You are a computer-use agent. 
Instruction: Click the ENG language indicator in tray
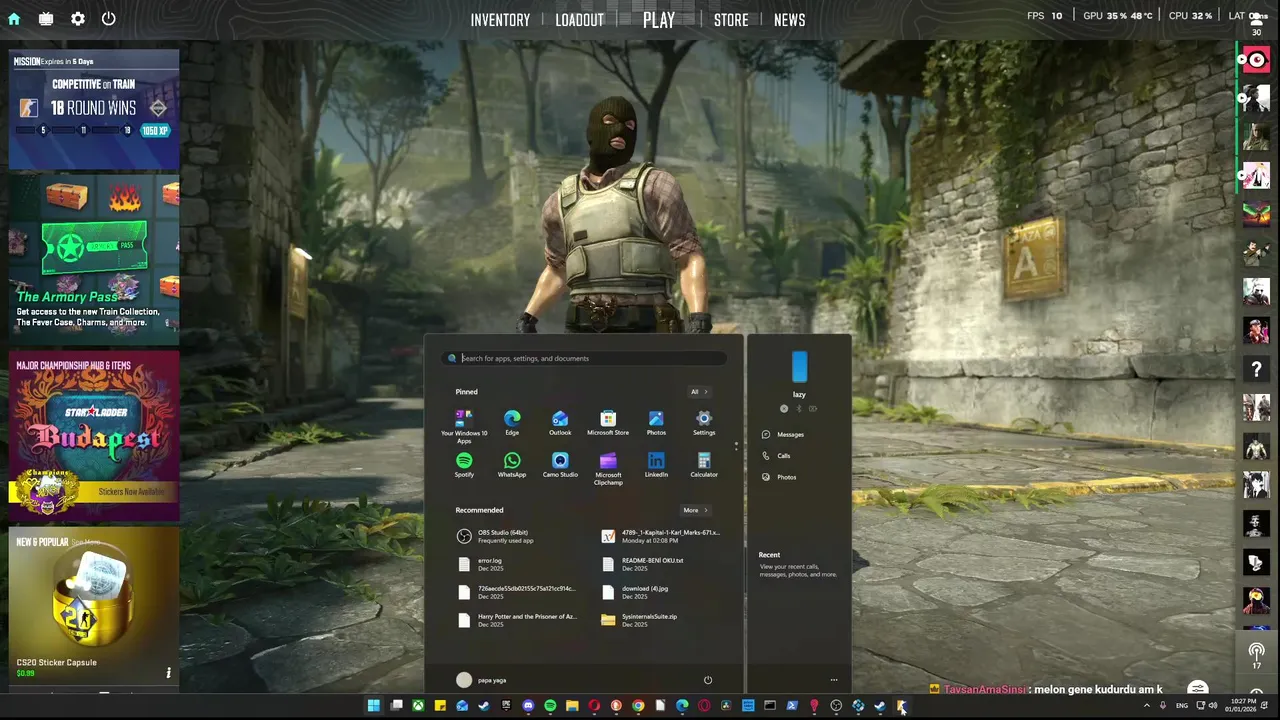(1181, 706)
